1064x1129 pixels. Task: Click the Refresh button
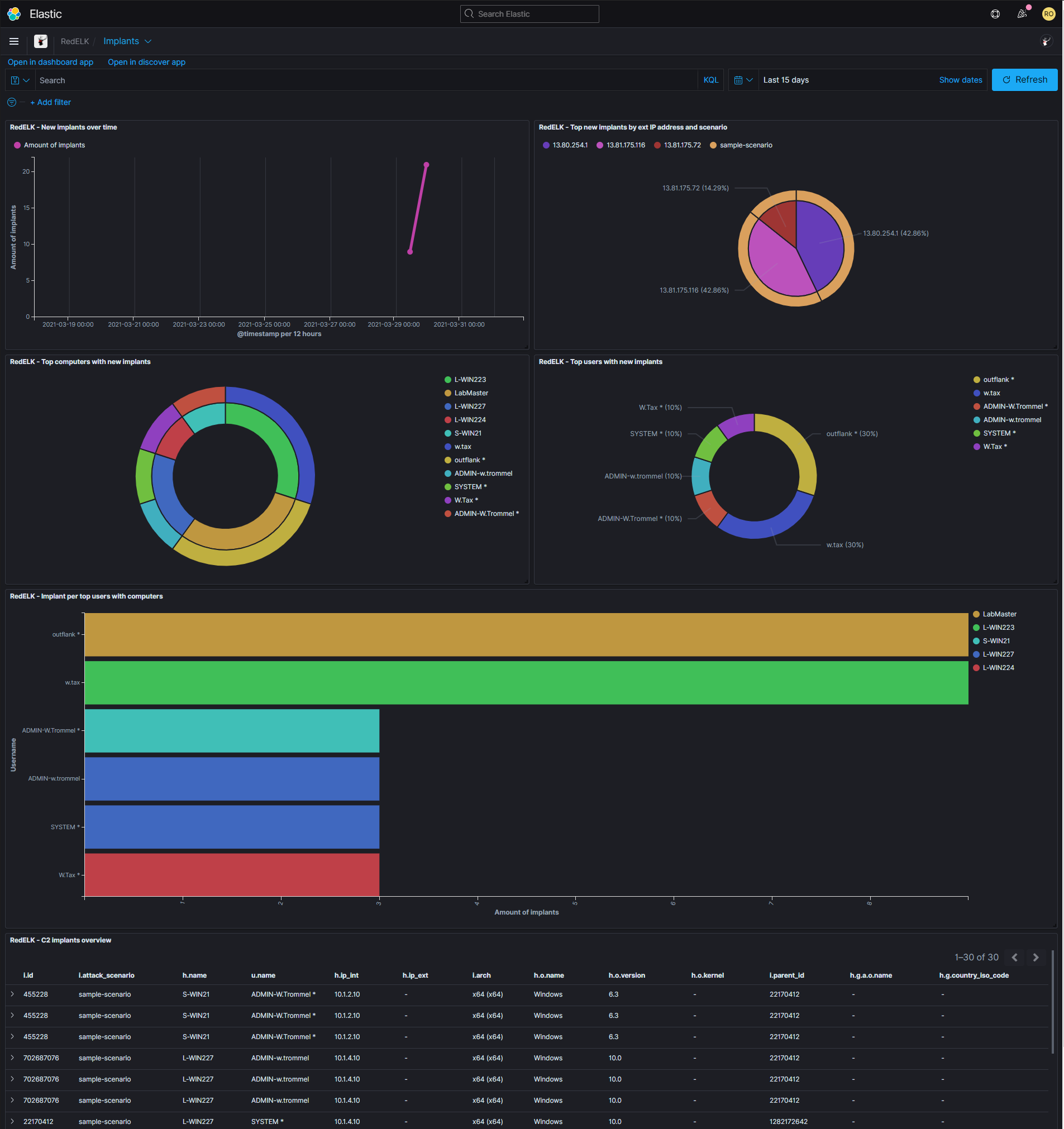(1025, 80)
